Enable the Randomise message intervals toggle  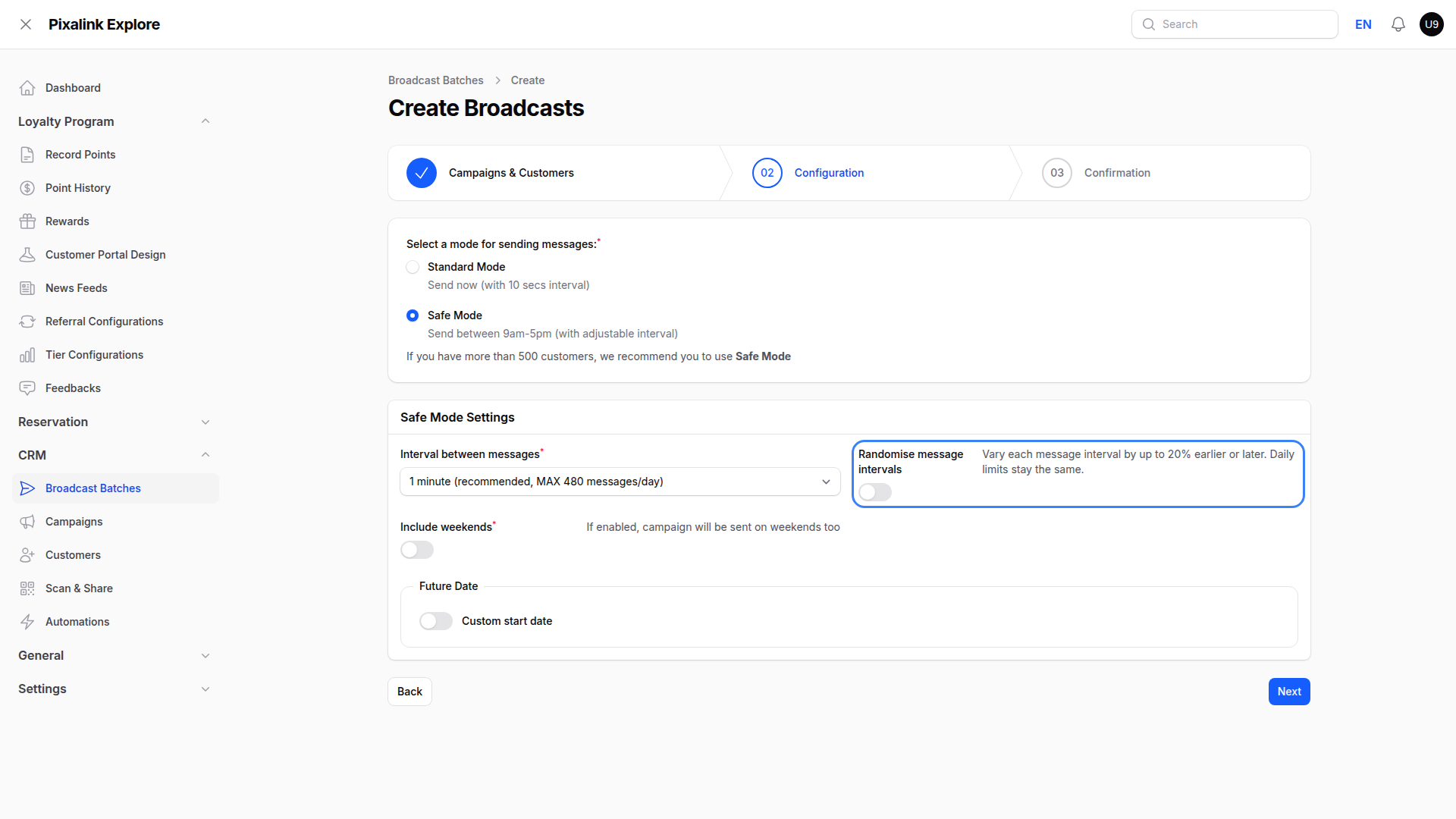tap(875, 492)
